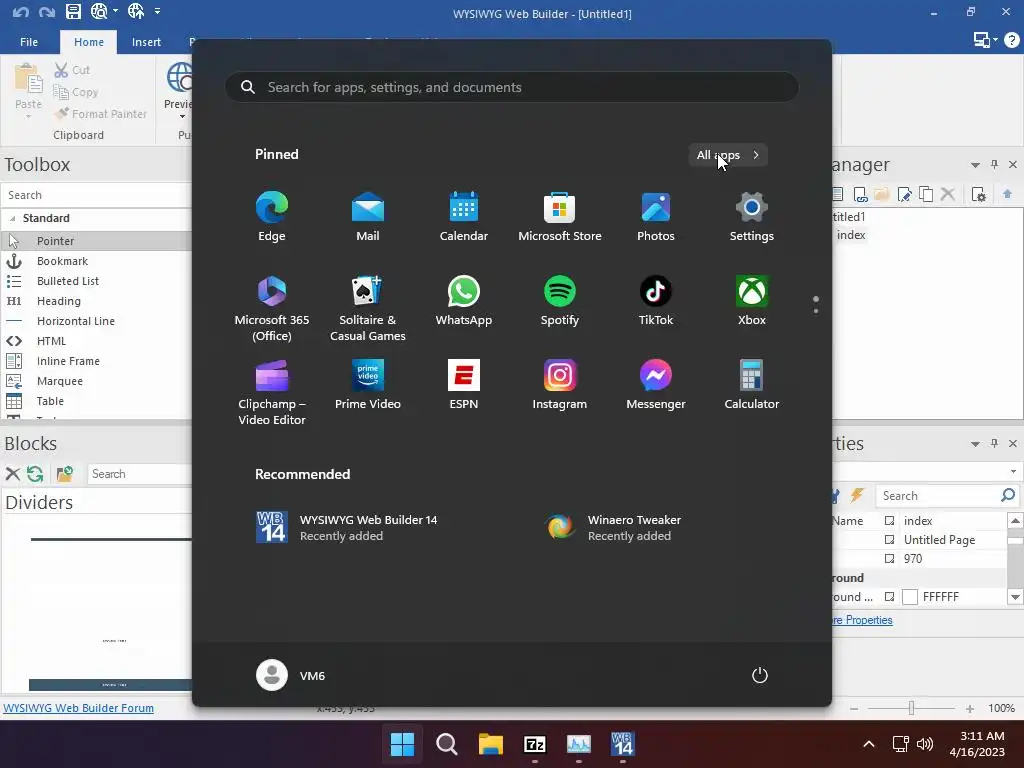Click the lightning events icon in Properties panel
The height and width of the screenshot is (768, 1024).
pyautogui.click(x=857, y=496)
